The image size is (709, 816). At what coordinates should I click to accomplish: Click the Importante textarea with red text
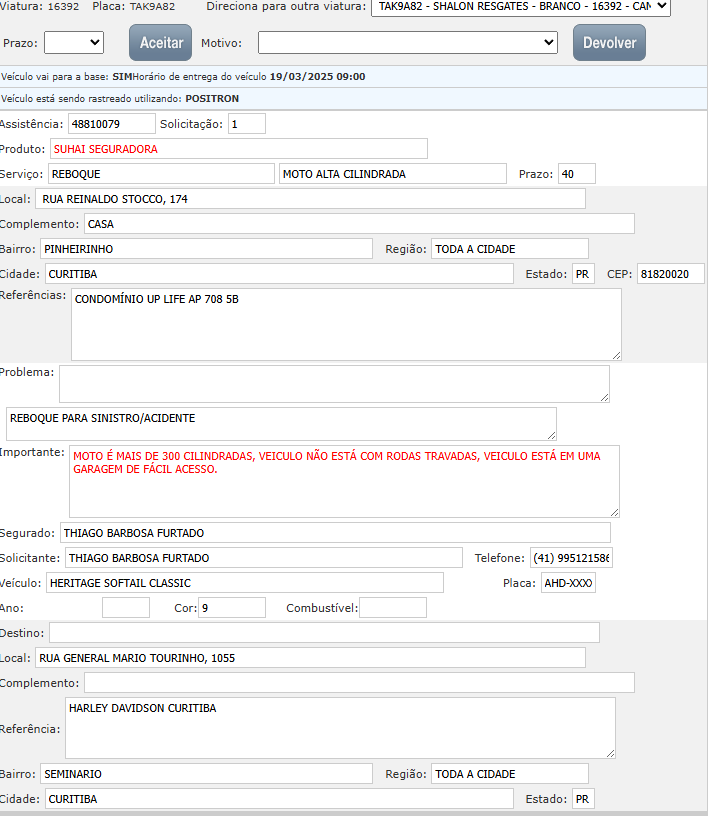[x=344, y=481]
